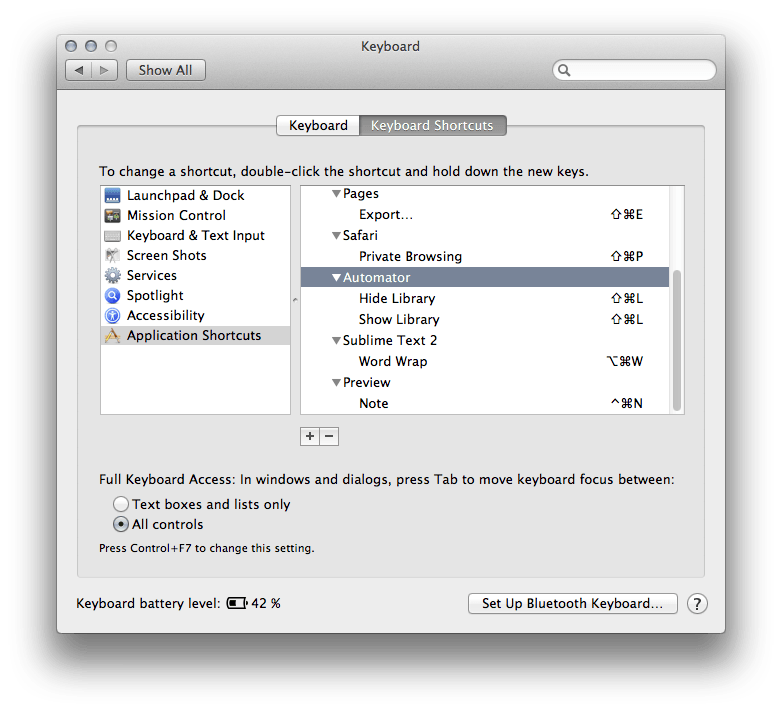Select the Keyboard Shortcuts tab
This screenshot has height=712, width=782.
coord(432,126)
